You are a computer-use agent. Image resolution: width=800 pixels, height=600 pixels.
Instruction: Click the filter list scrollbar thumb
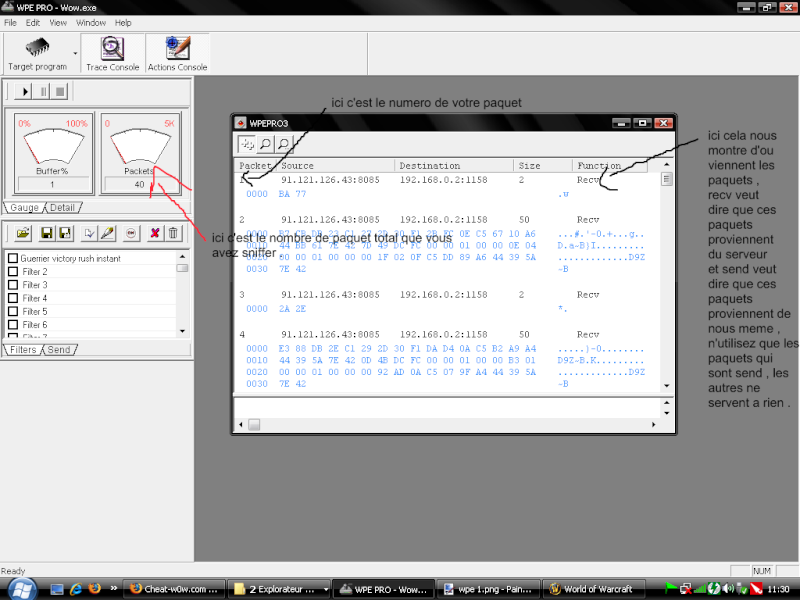(x=182, y=268)
